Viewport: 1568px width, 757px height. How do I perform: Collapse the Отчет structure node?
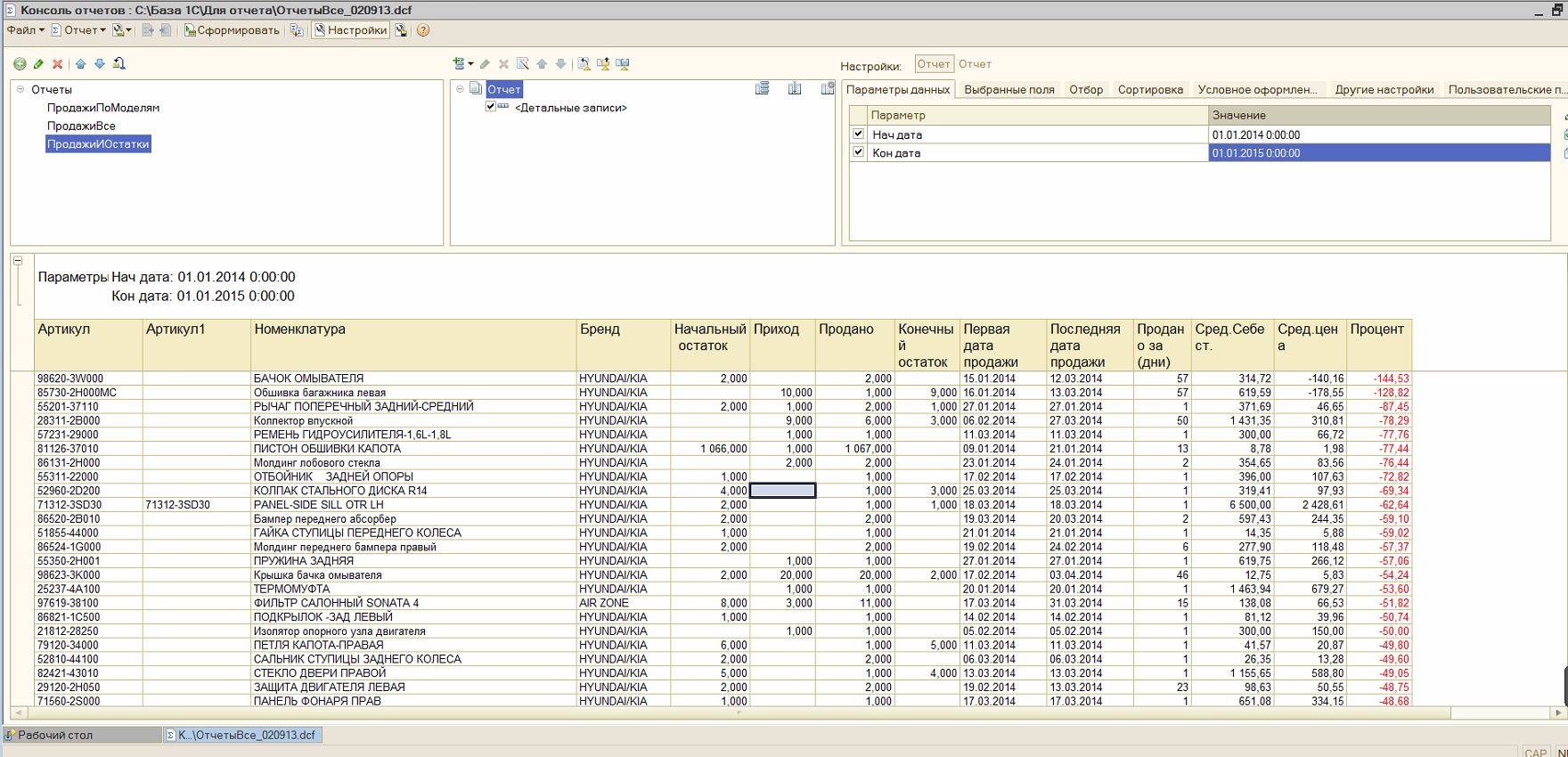[x=460, y=89]
